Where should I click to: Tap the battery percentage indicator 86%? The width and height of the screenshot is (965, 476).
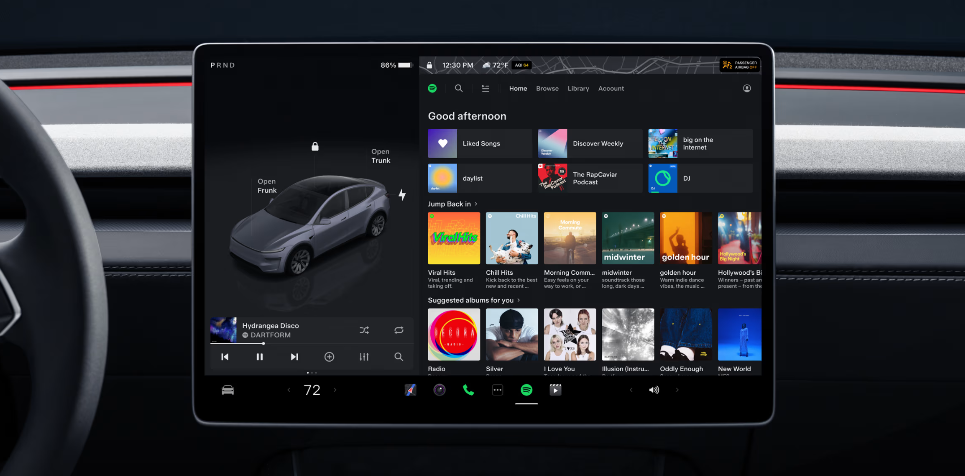[x=396, y=65]
